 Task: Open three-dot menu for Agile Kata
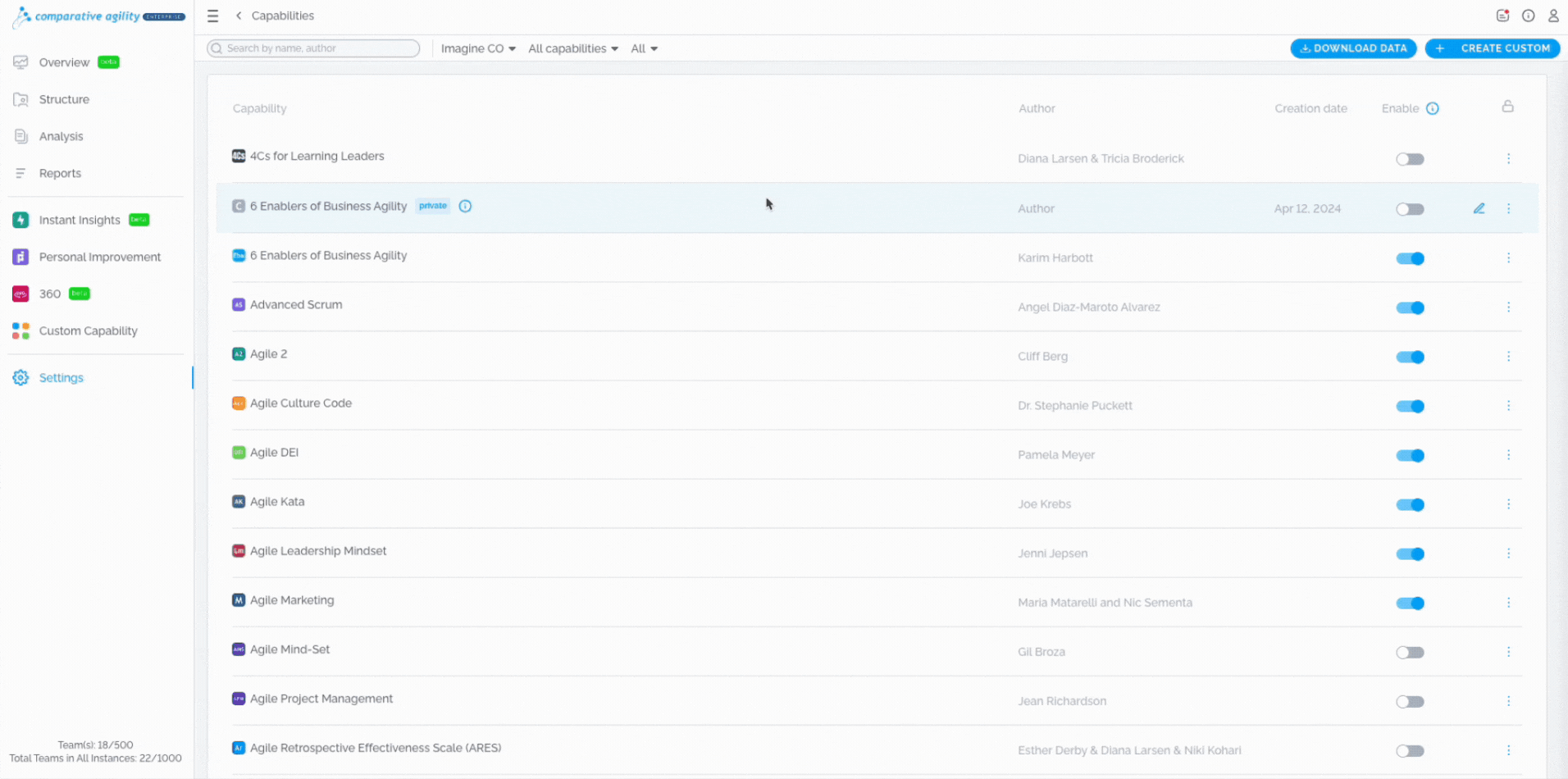(1507, 504)
